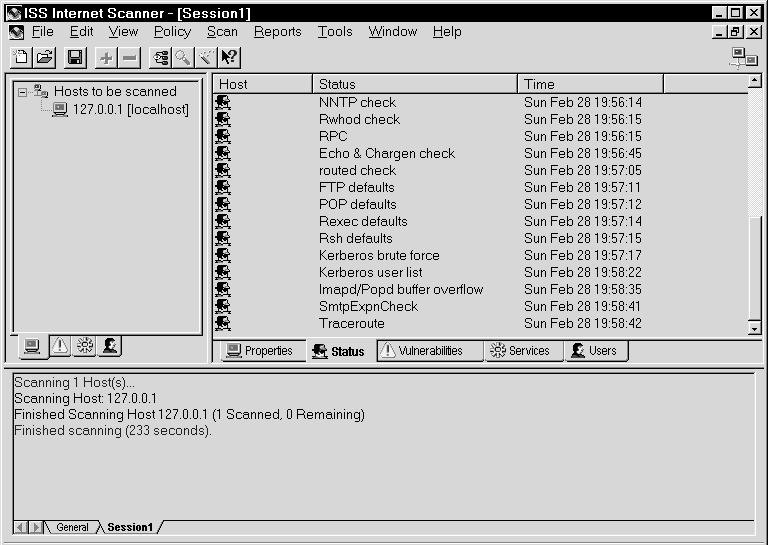Viewport: 768px width, 545px height.
Task: Click the New session toolbar icon
Action: click(x=21, y=58)
